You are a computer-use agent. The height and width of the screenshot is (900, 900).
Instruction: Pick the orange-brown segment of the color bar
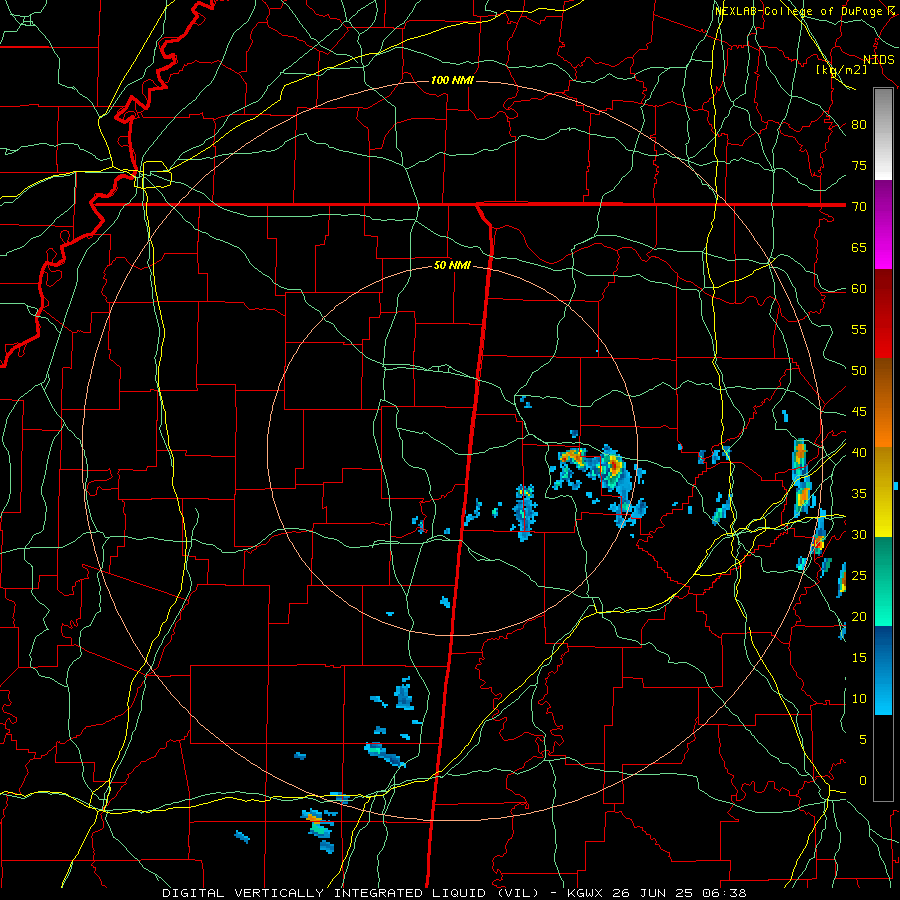(883, 403)
